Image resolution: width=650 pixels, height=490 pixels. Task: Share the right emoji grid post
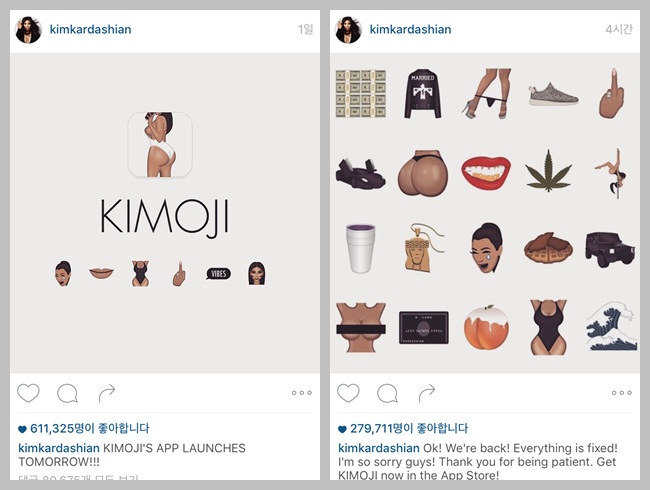[427, 393]
